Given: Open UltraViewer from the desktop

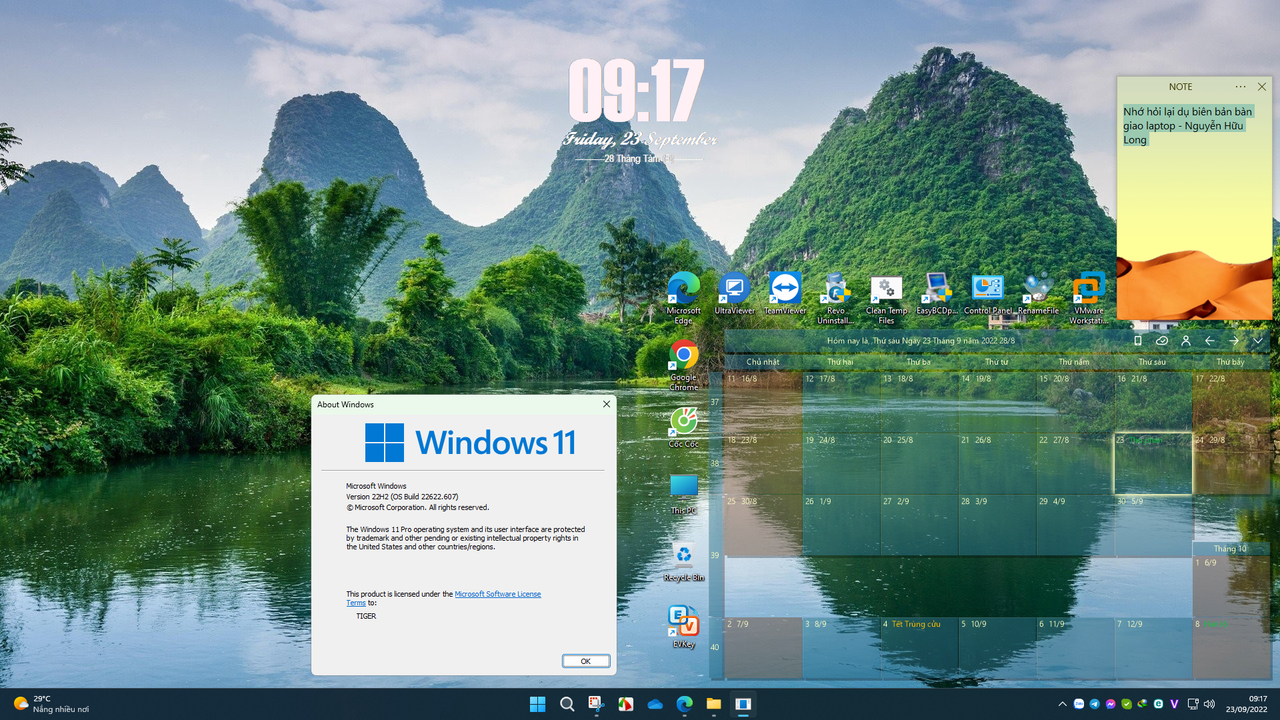Looking at the screenshot, I should pos(734,291).
